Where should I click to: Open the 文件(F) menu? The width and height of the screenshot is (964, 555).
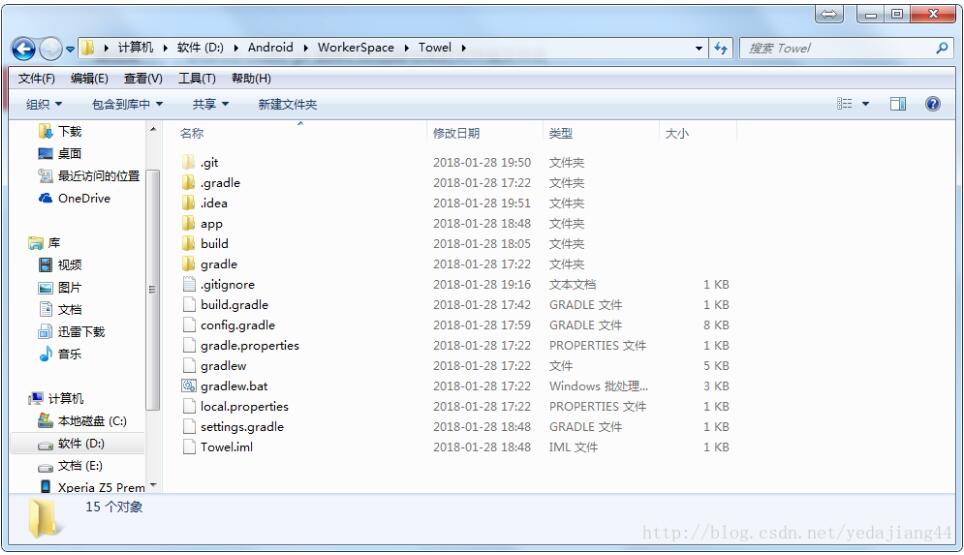[x=36, y=79]
